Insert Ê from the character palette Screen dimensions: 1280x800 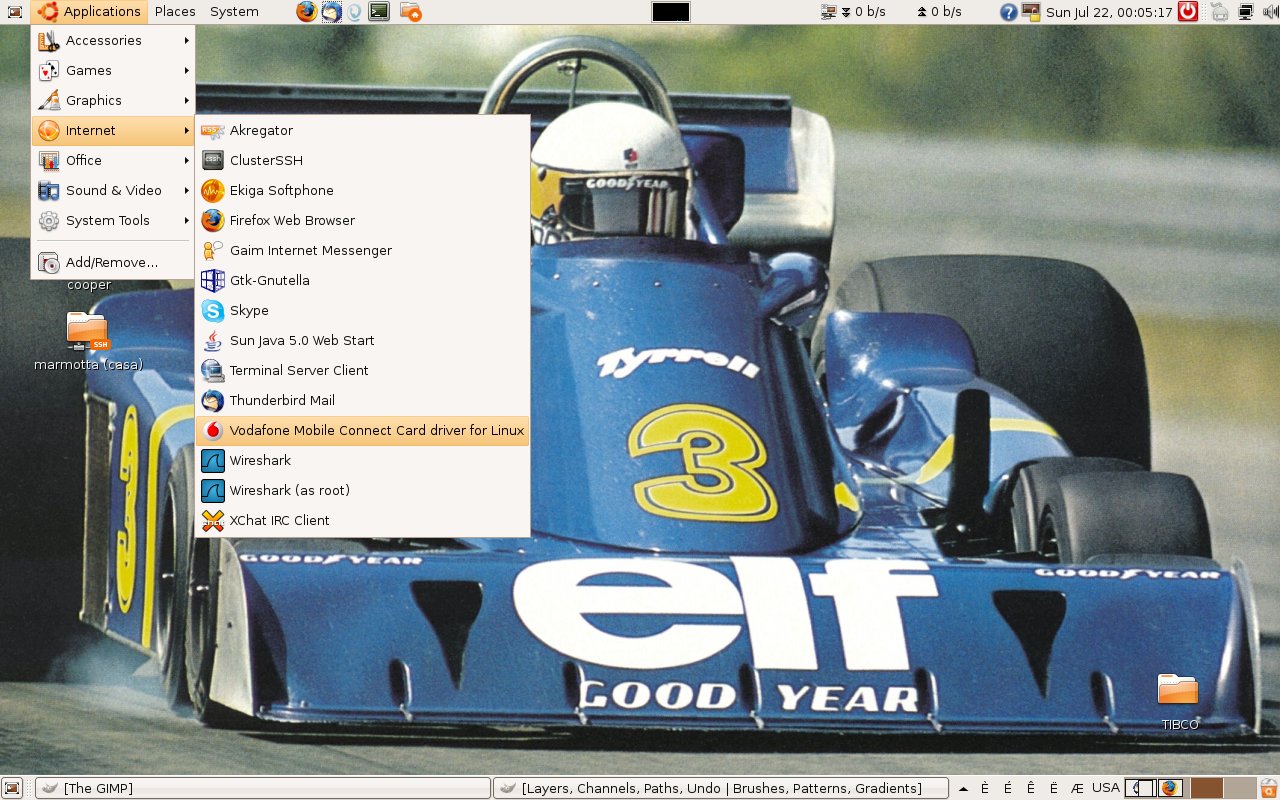click(1031, 788)
